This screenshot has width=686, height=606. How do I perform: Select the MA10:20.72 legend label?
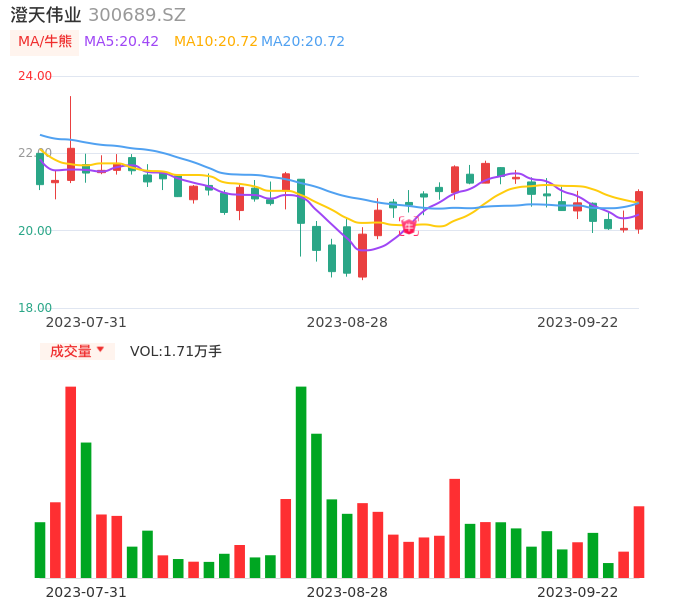216,42
